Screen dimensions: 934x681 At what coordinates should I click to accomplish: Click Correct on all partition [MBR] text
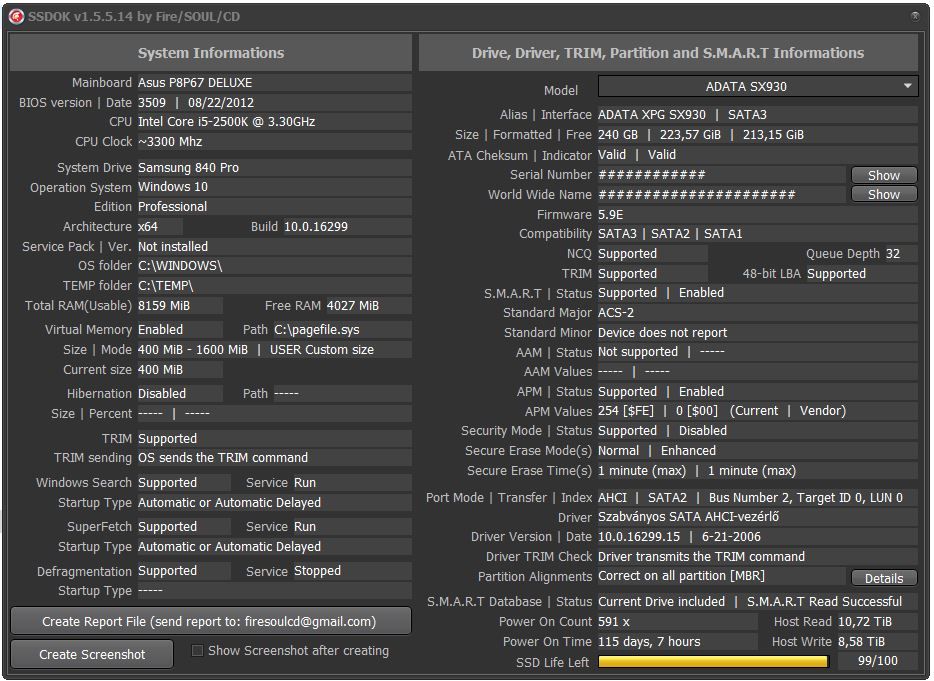681,576
